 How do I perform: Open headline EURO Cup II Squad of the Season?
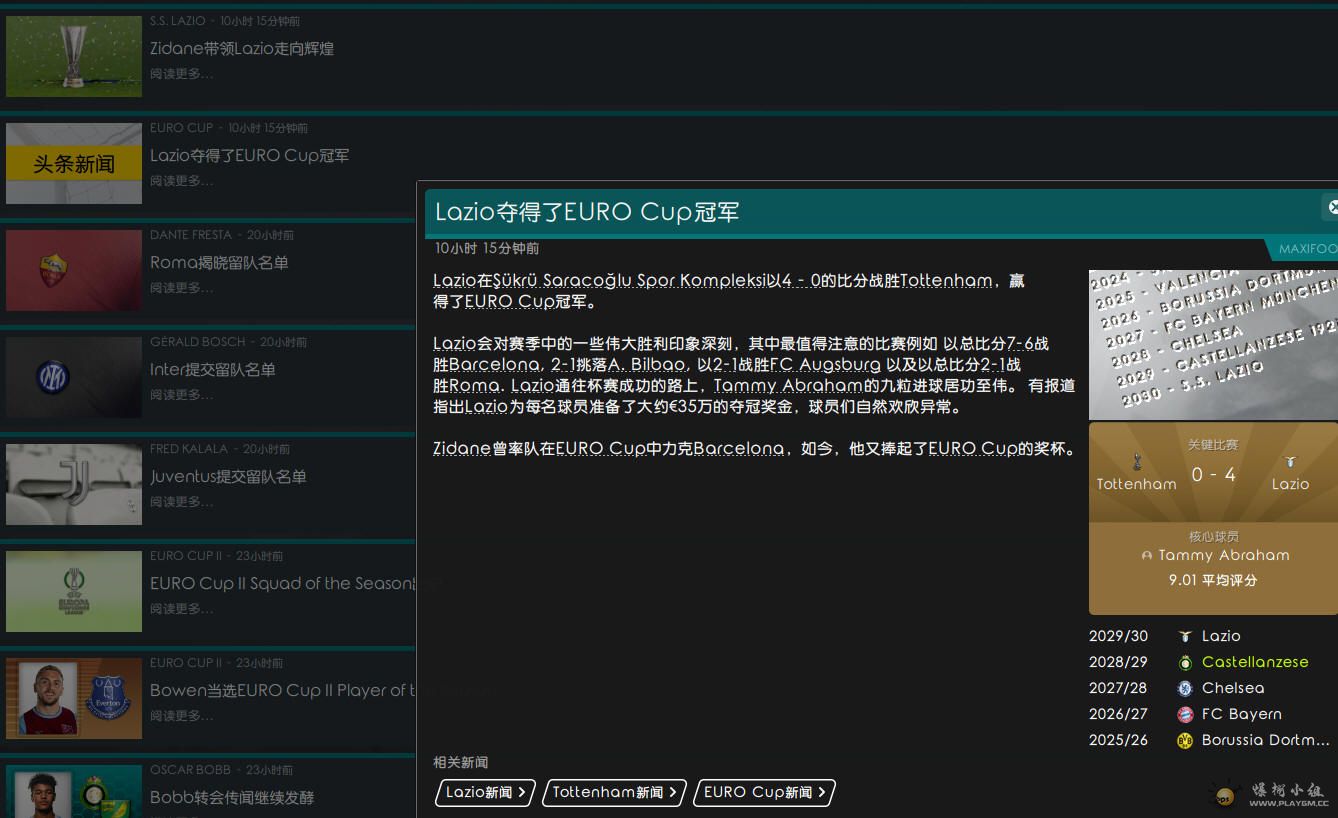[282, 584]
